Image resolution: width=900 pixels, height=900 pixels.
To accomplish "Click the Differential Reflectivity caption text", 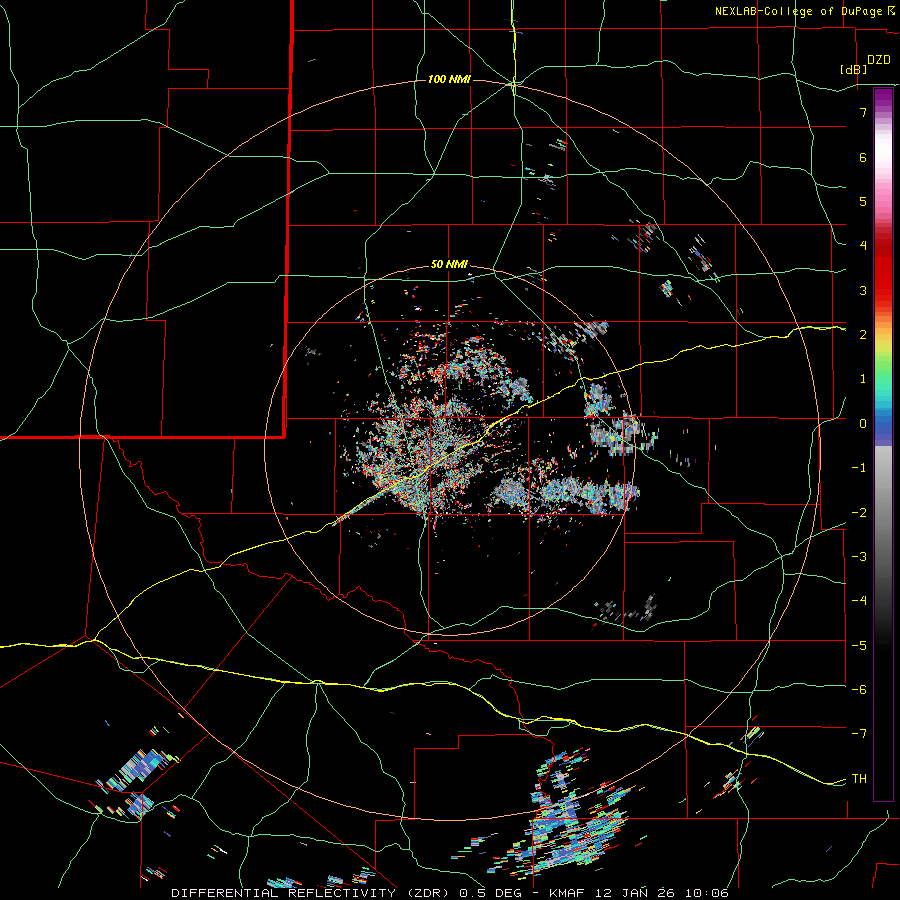I will 450,893.
